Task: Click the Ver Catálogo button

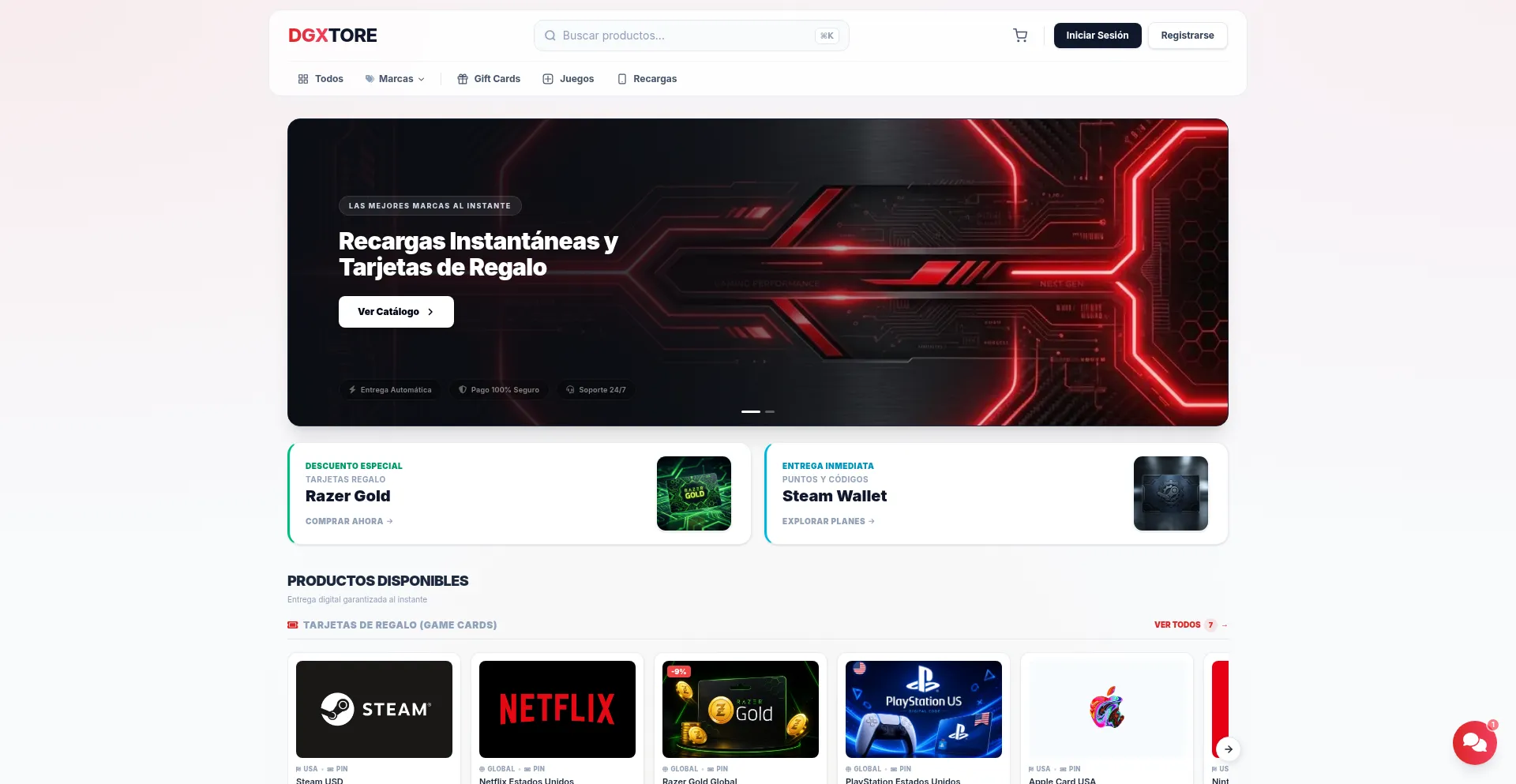Action: pos(396,312)
